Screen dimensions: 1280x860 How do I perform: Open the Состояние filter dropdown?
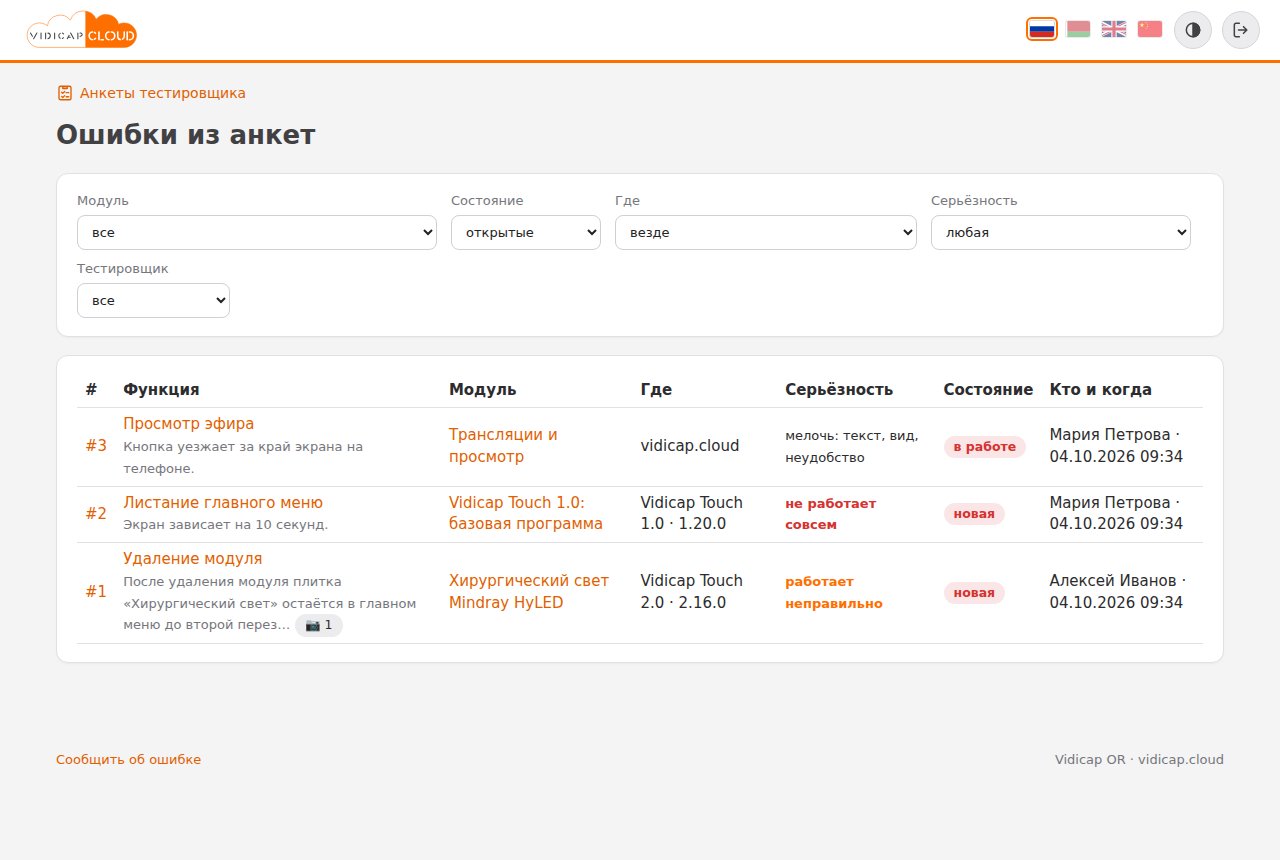click(x=526, y=232)
